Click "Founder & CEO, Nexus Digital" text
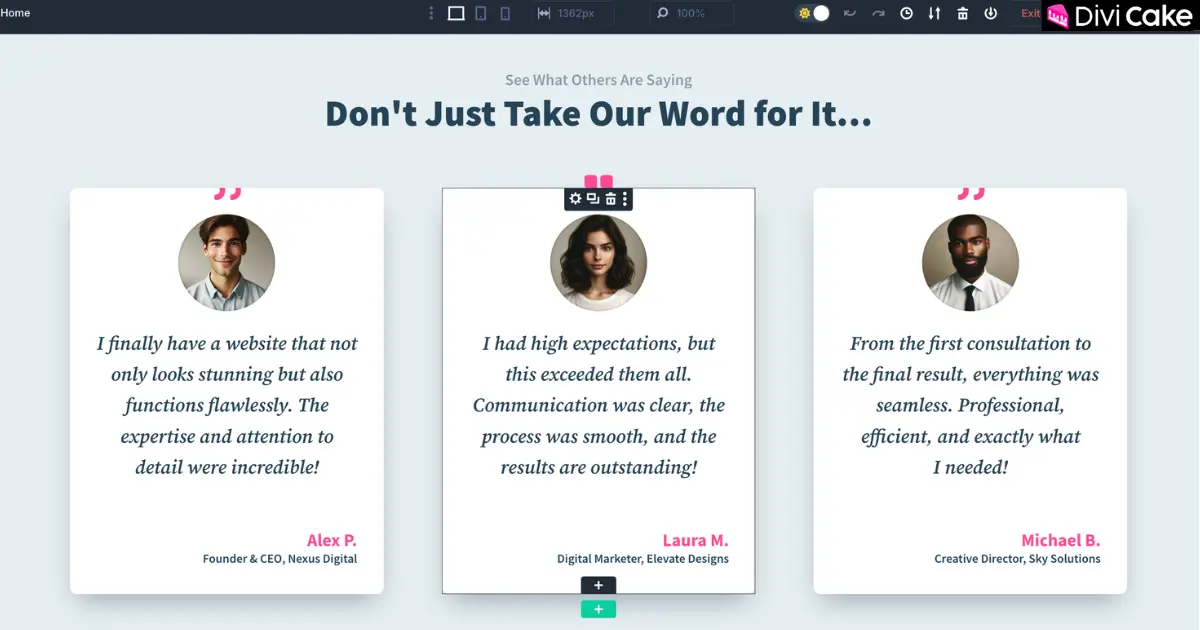Screen dimensions: 1200x630 coord(280,559)
